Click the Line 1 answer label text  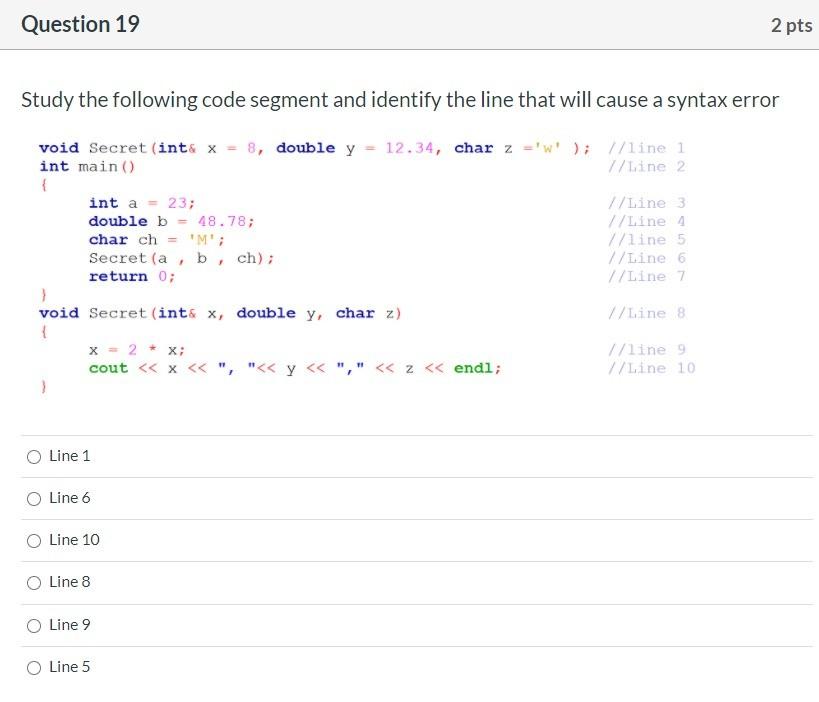click(71, 456)
